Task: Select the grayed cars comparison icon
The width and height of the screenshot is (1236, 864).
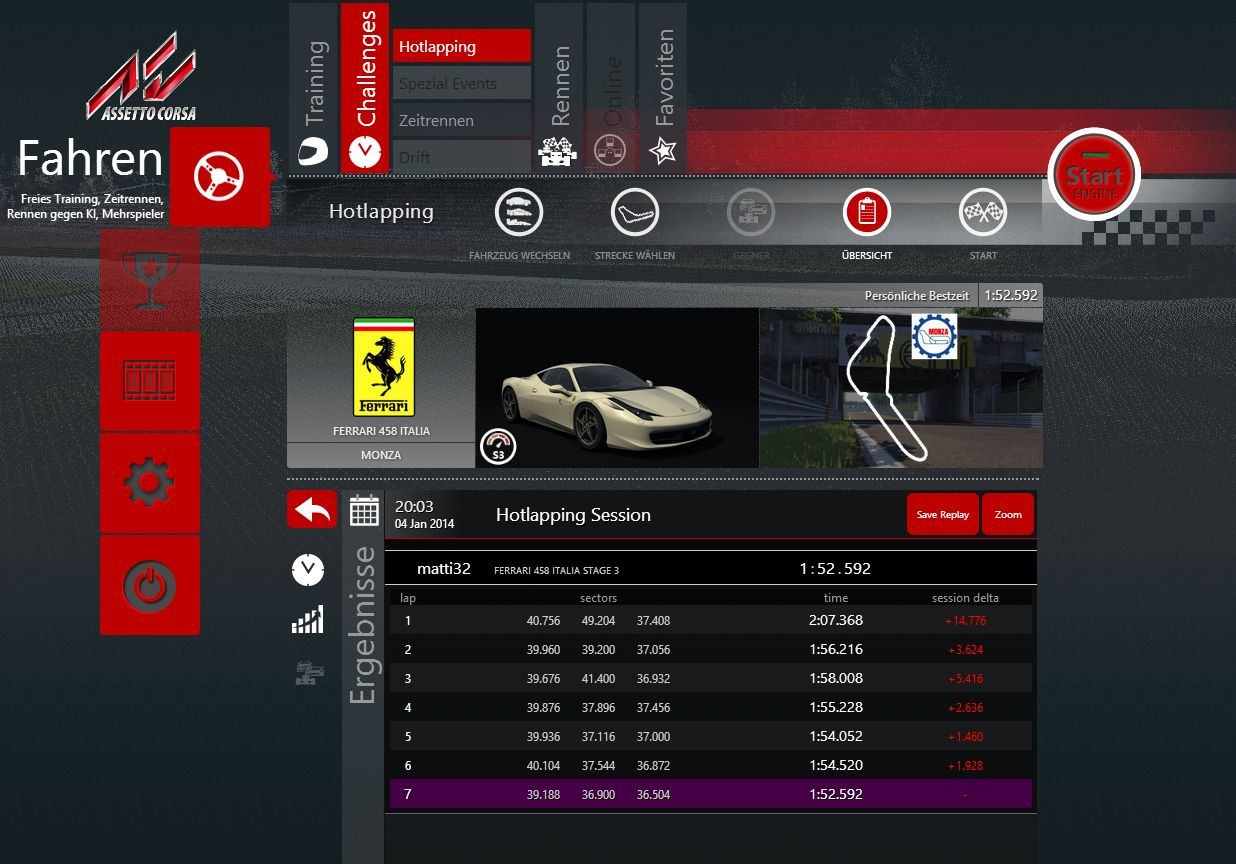Action: 309,671
